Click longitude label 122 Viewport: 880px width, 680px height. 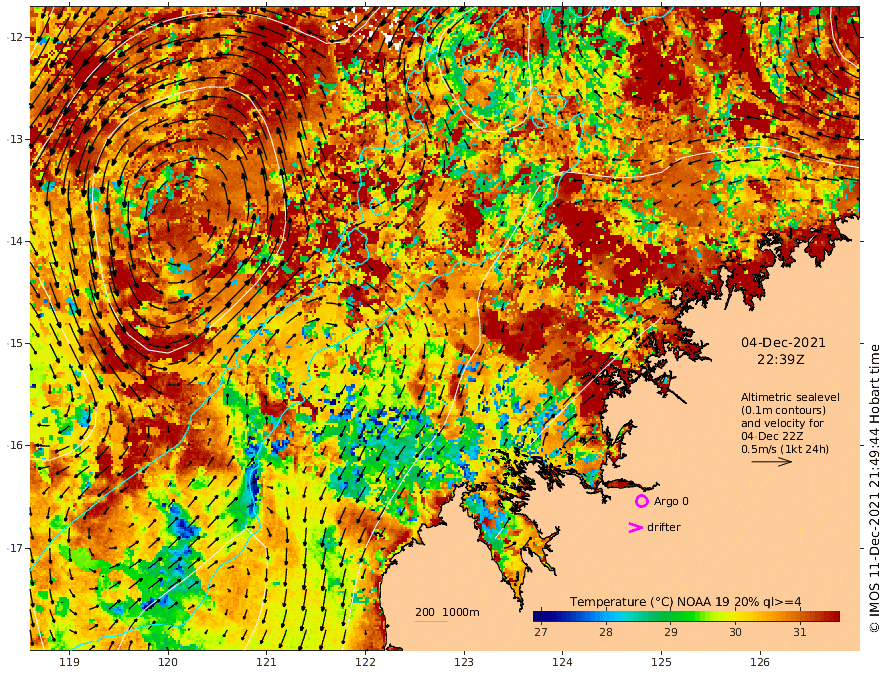[x=365, y=662]
